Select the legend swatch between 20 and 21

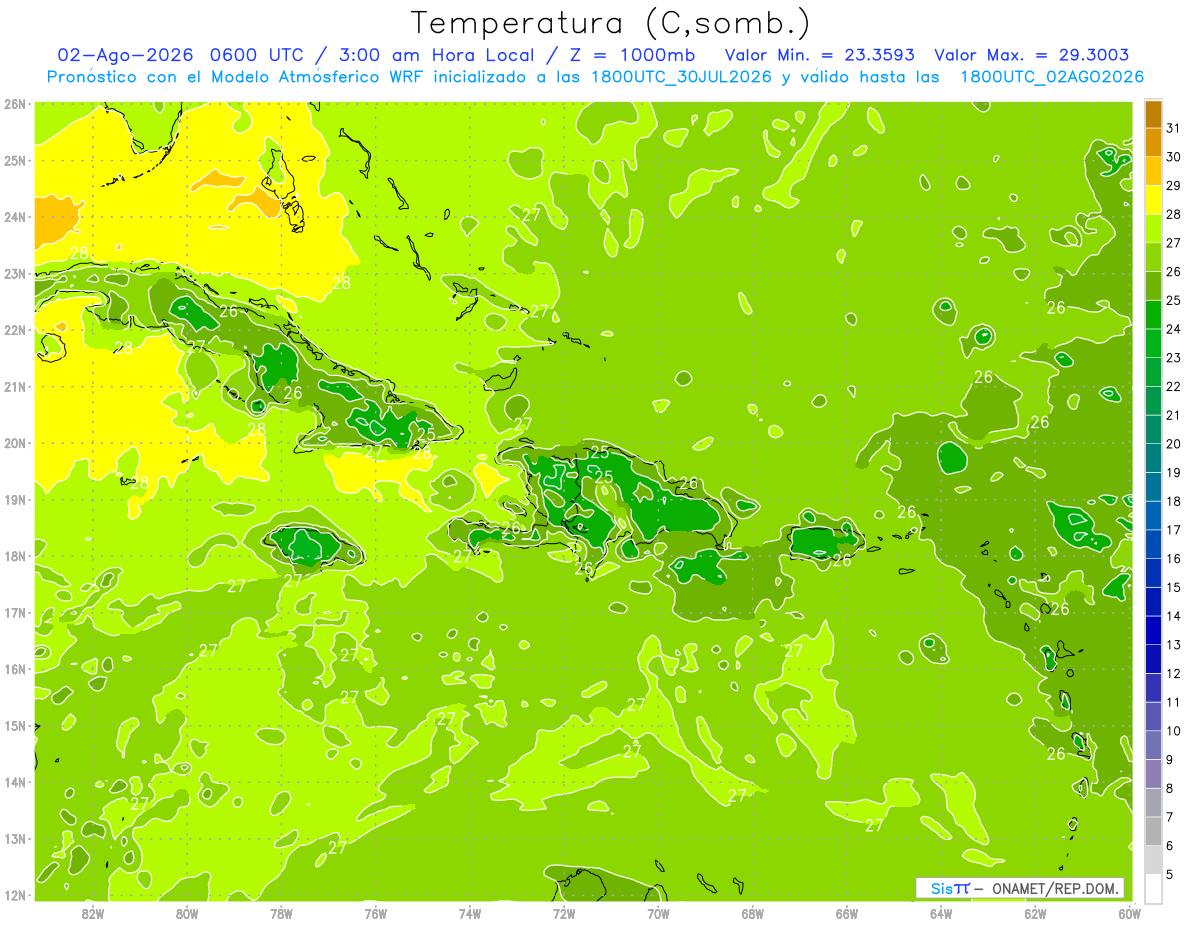[1153, 430]
